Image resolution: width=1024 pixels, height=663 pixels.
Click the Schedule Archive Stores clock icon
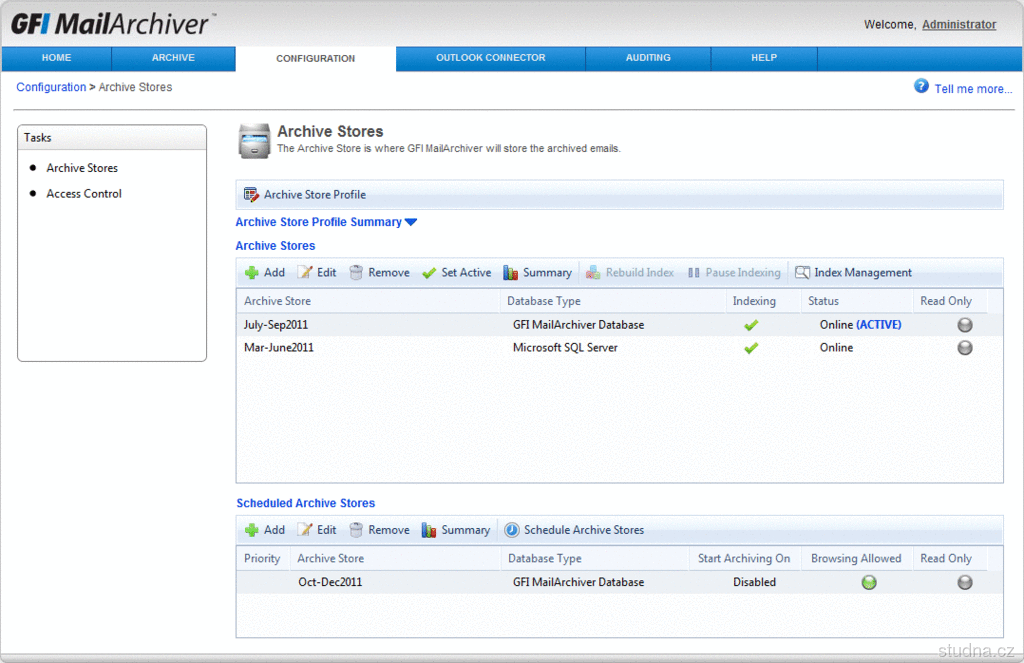(x=512, y=530)
